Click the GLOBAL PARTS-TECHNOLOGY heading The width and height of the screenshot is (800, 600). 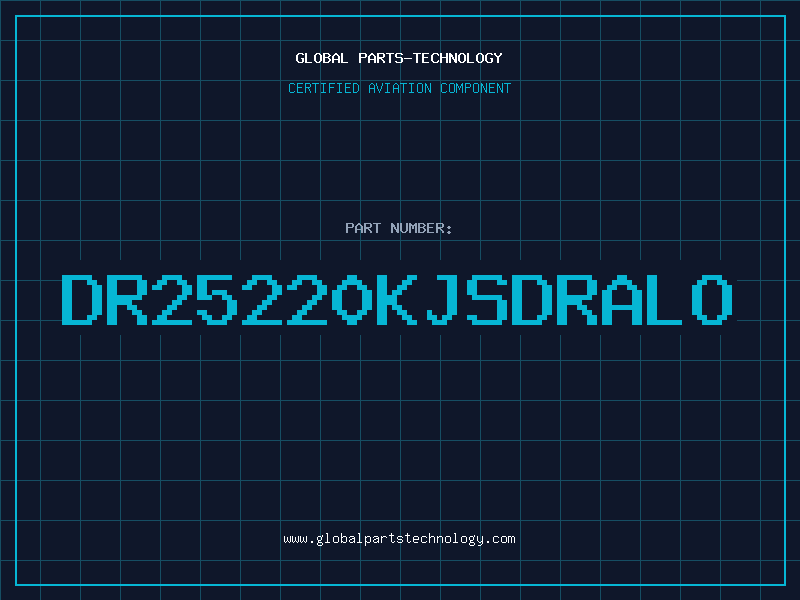coord(399,58)
